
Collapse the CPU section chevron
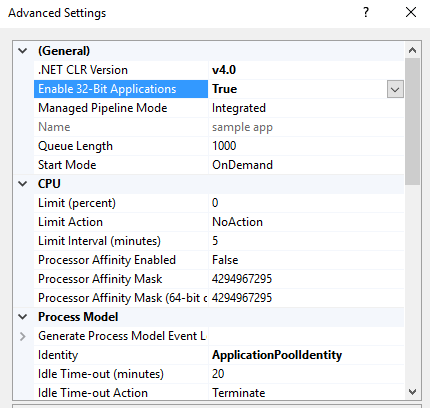[23, 184]
